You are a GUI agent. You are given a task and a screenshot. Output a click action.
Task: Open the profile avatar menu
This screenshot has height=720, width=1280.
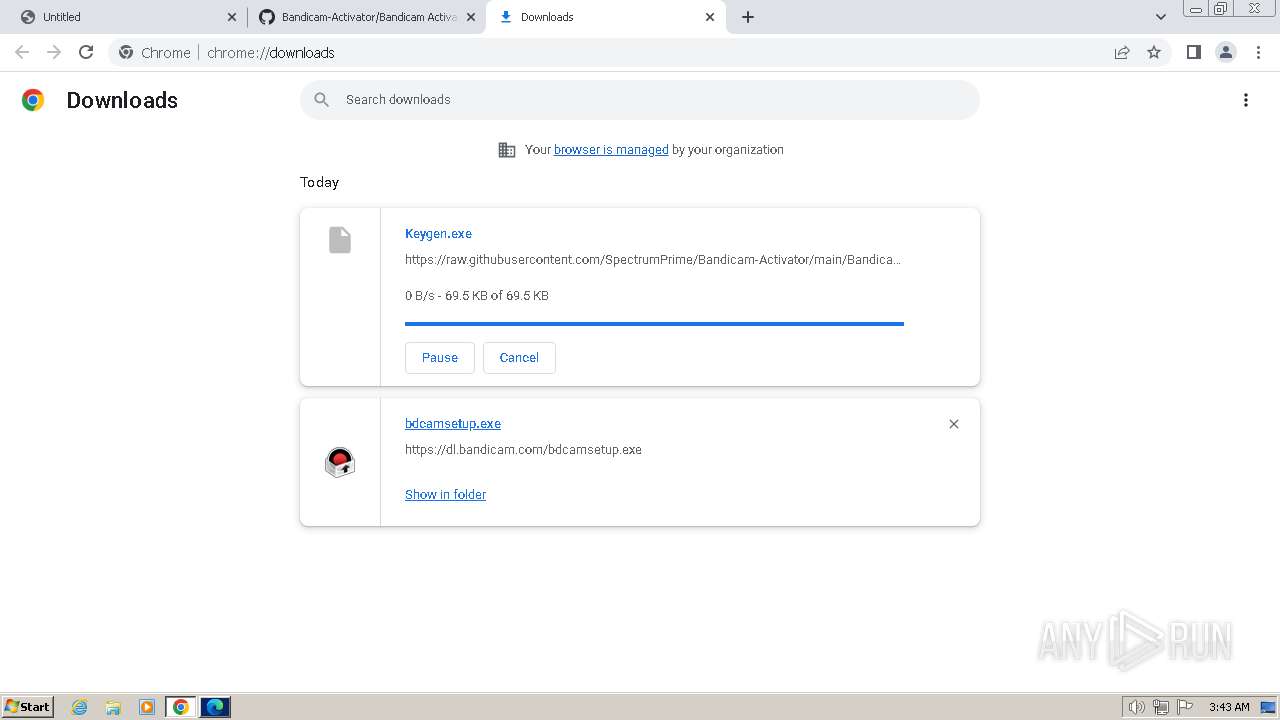point(1226,52)
